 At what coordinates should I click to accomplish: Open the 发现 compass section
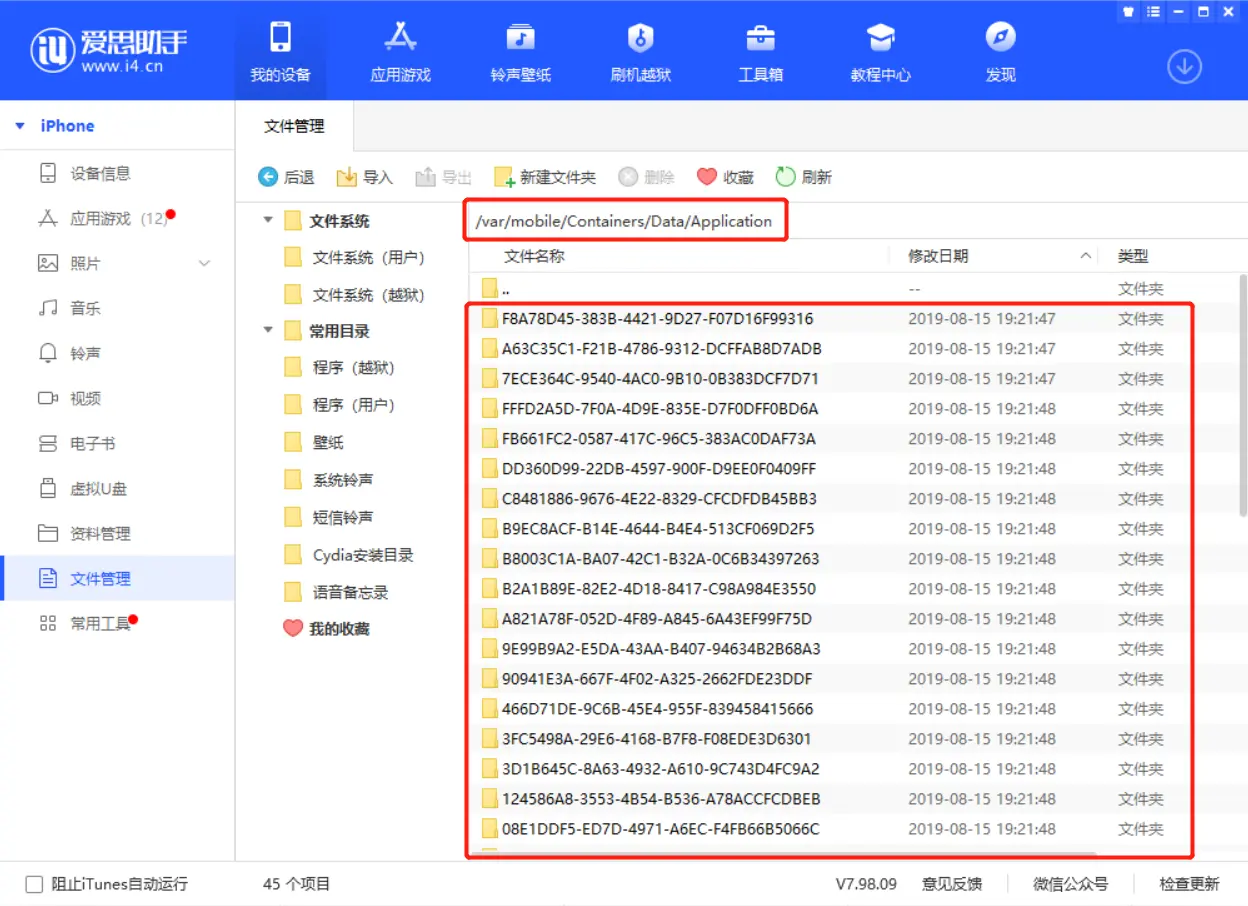(x=1000, y=52)
